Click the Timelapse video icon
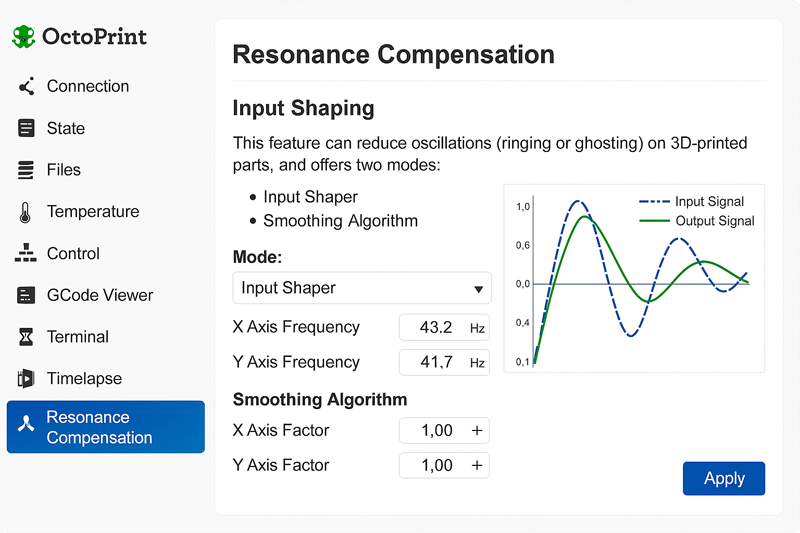The height and width of the screenshot is (533, 800). pos(26,378)
